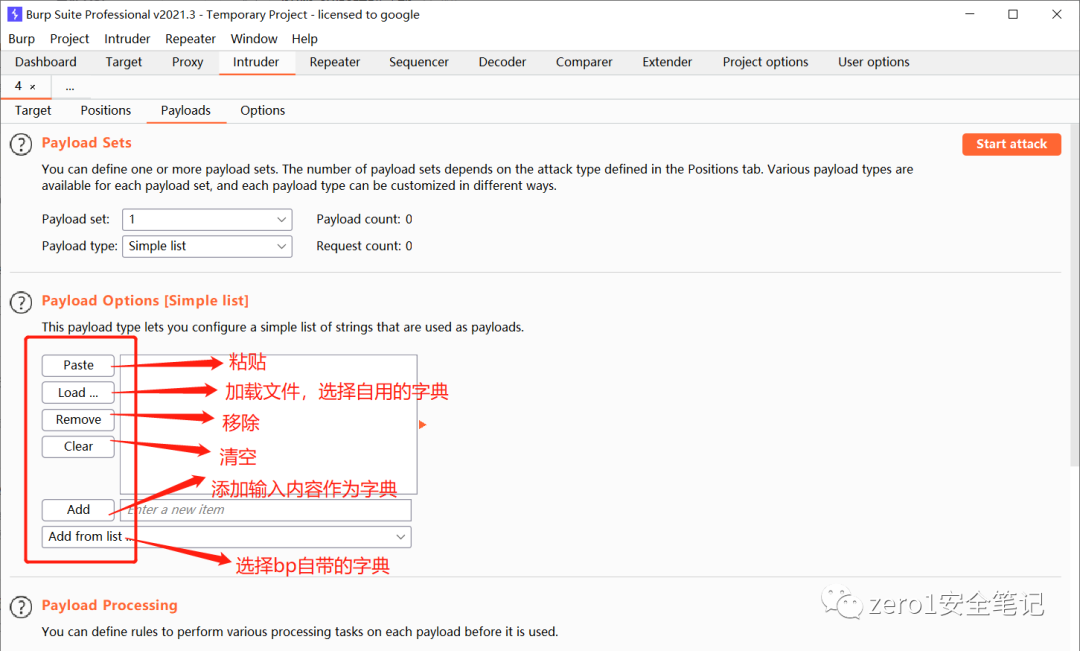The width and height of the screenshot is (1080, 651).
Task: Select attack tab number 4
Action: pyautogui.click(x=19, y=86)
